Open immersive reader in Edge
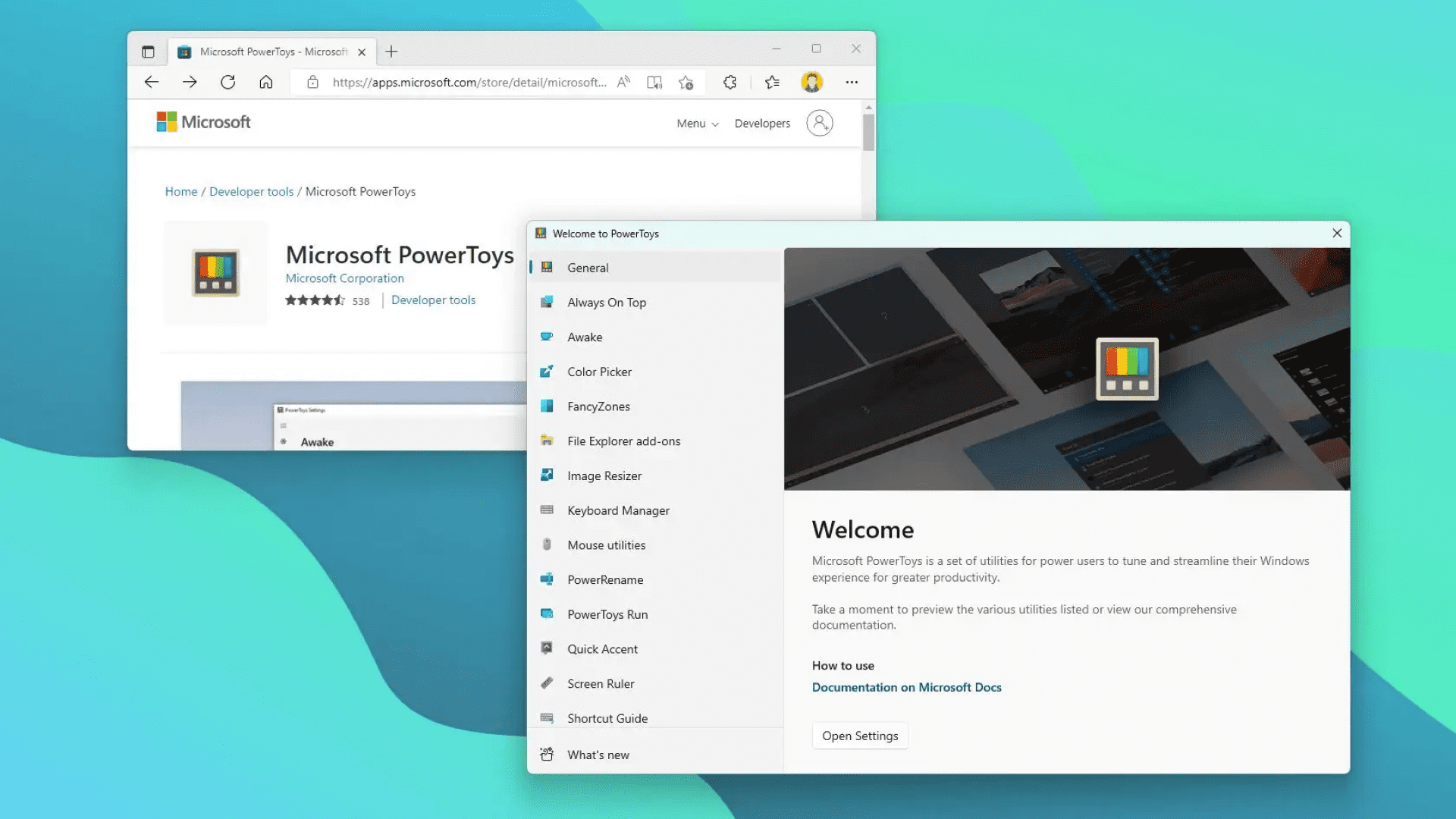1456x819 pixels. [x=654, y=82]
